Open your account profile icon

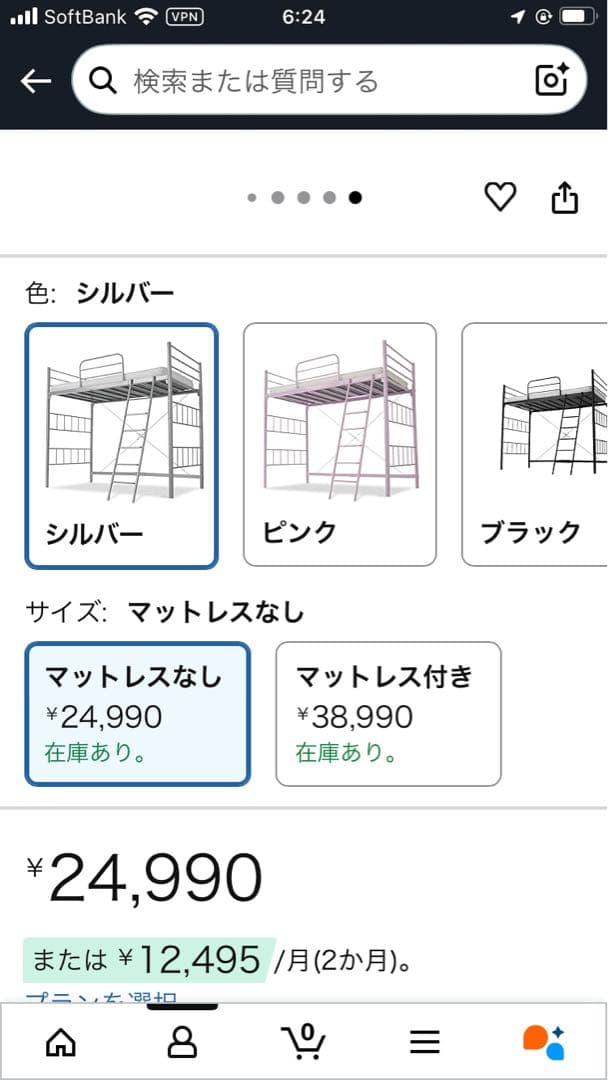pyautogui.click(x=182, y=1043)
